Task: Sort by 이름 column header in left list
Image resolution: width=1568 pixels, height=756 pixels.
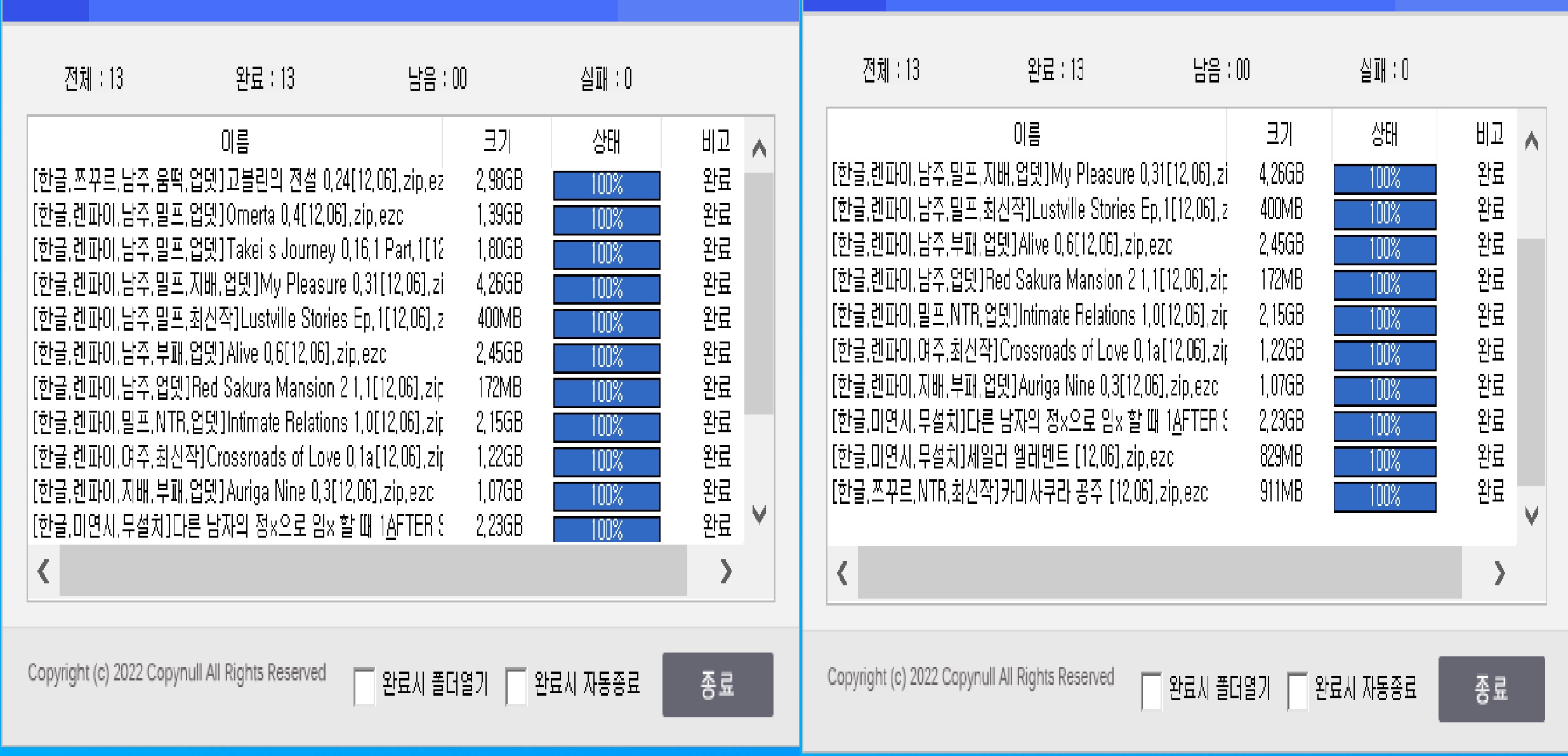Action: tap(235, 140)
